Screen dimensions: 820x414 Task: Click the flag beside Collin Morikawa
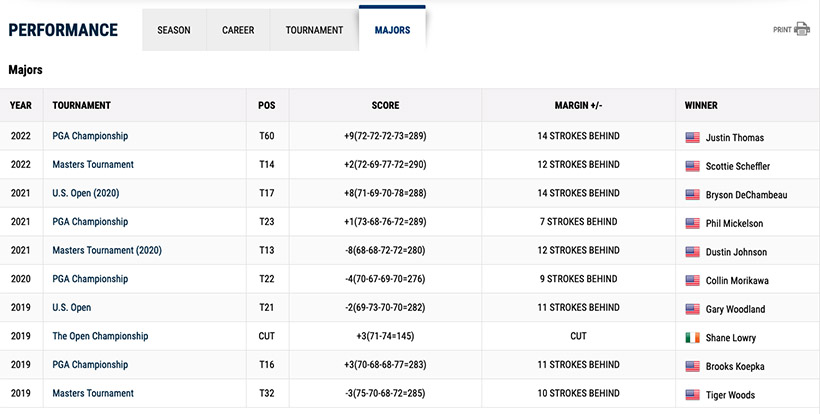click(x=692, y=281)
